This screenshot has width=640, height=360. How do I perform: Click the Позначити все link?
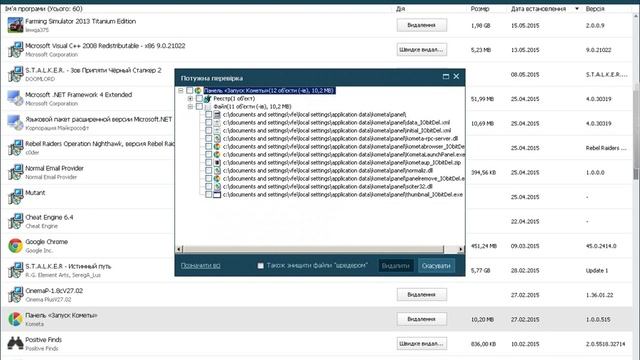pos(200,266)
